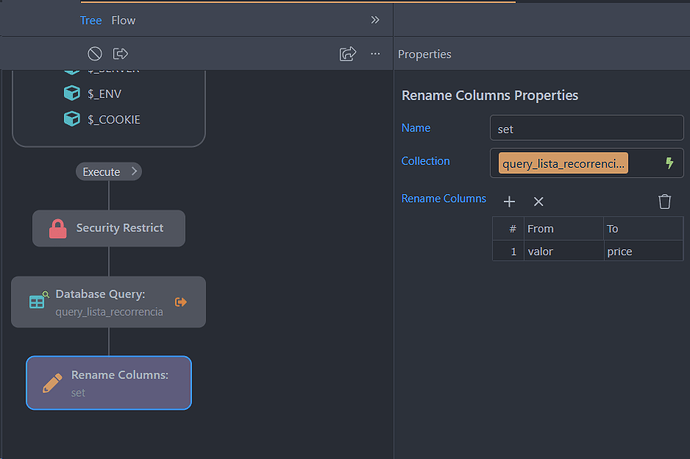Click the lightning bolt data picker icon
The height and width of the screenshot is (459, 690).
click(x=669, y=163)
